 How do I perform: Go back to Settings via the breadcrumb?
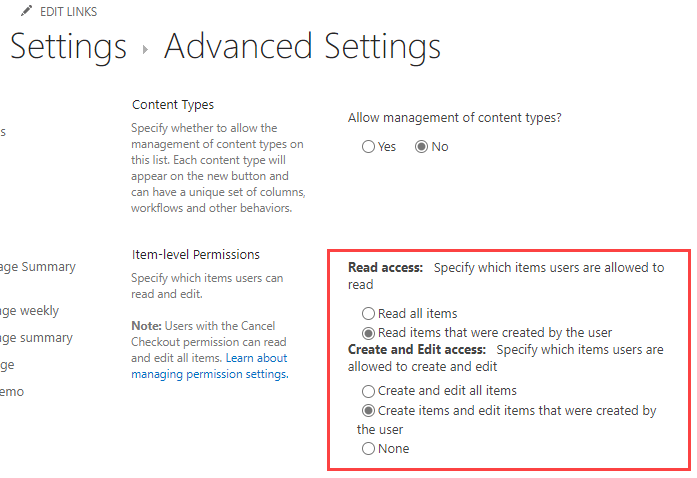coord(68,46)
